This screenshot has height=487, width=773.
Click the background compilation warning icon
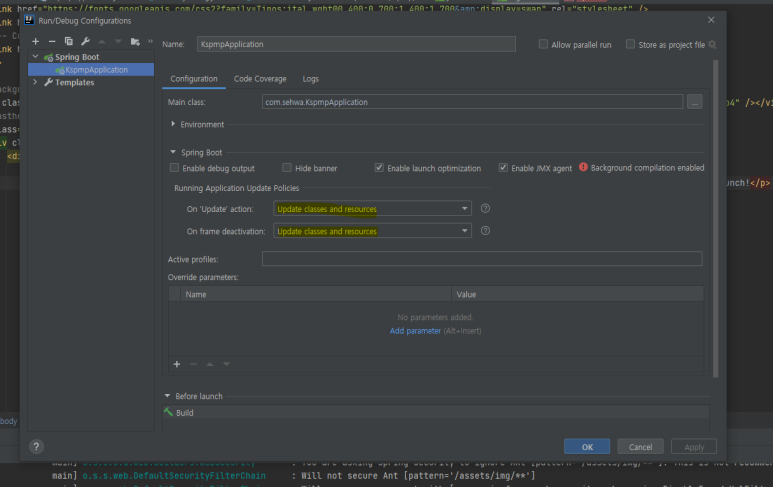(x=583, y=168)
